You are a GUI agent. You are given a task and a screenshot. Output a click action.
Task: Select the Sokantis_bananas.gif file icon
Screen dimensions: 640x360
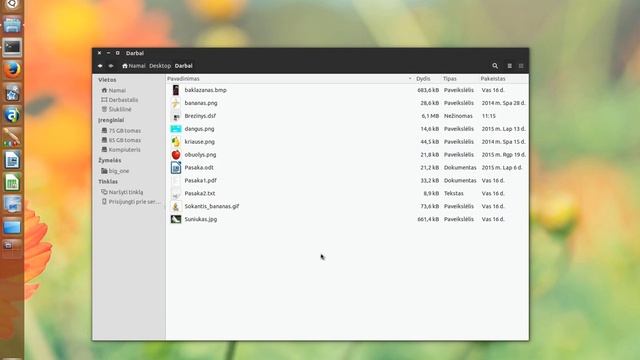tap(176, 206)
